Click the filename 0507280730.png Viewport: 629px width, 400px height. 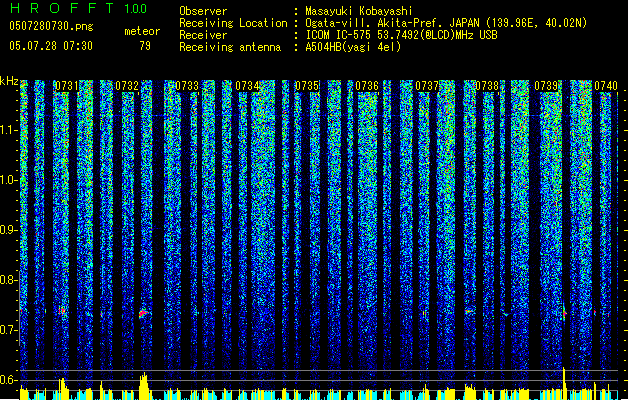(x=51, y=26)
